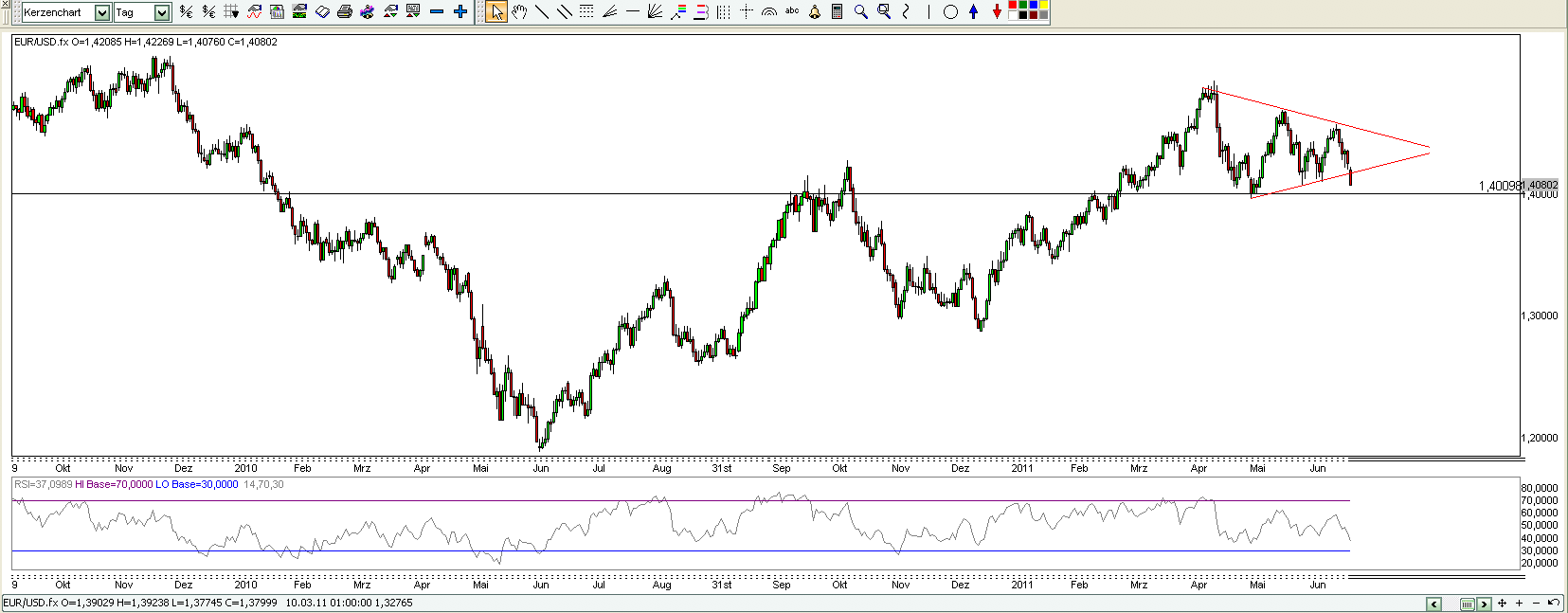The height and width of the screenshot is (613, 1568).
Task: Open the calculator tool
Action: pos(838,12)
